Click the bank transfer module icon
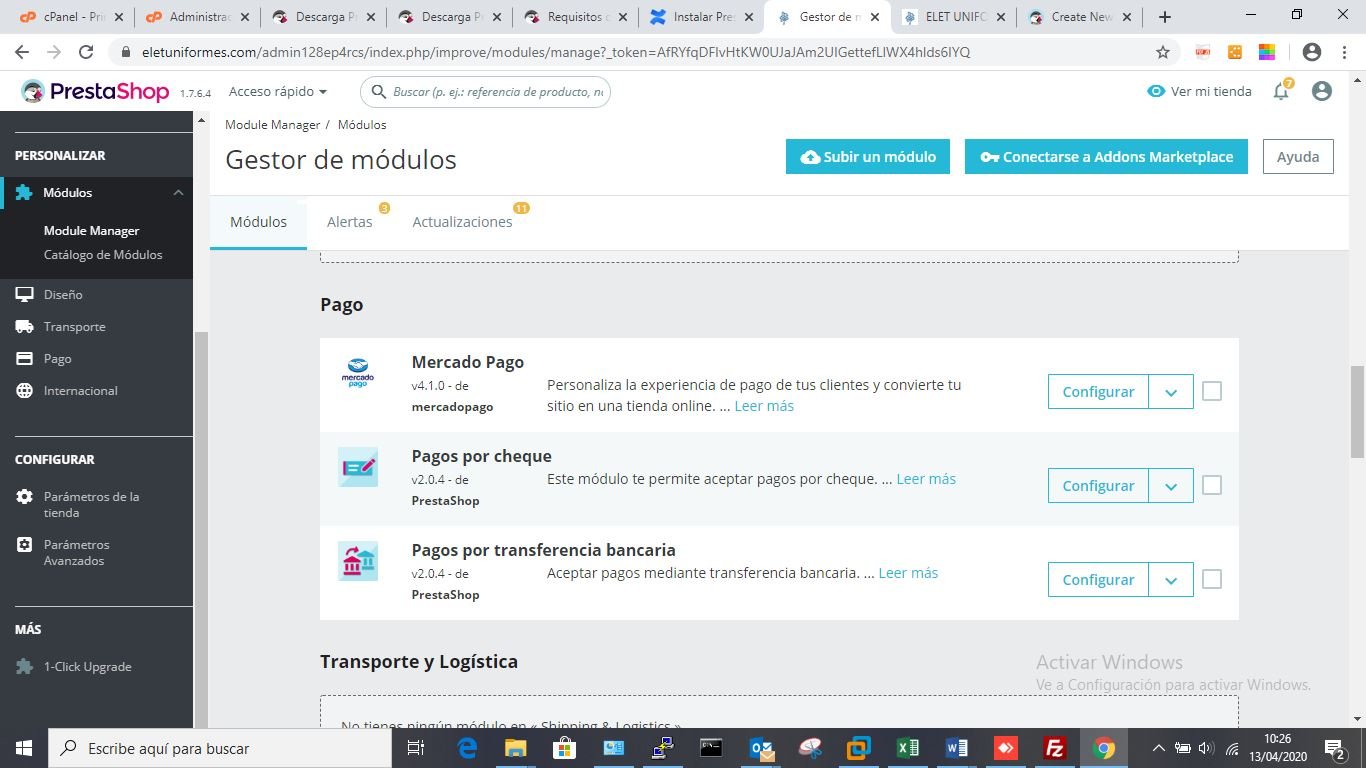This screenshot has width=1366, height=768. click(358, 561)
